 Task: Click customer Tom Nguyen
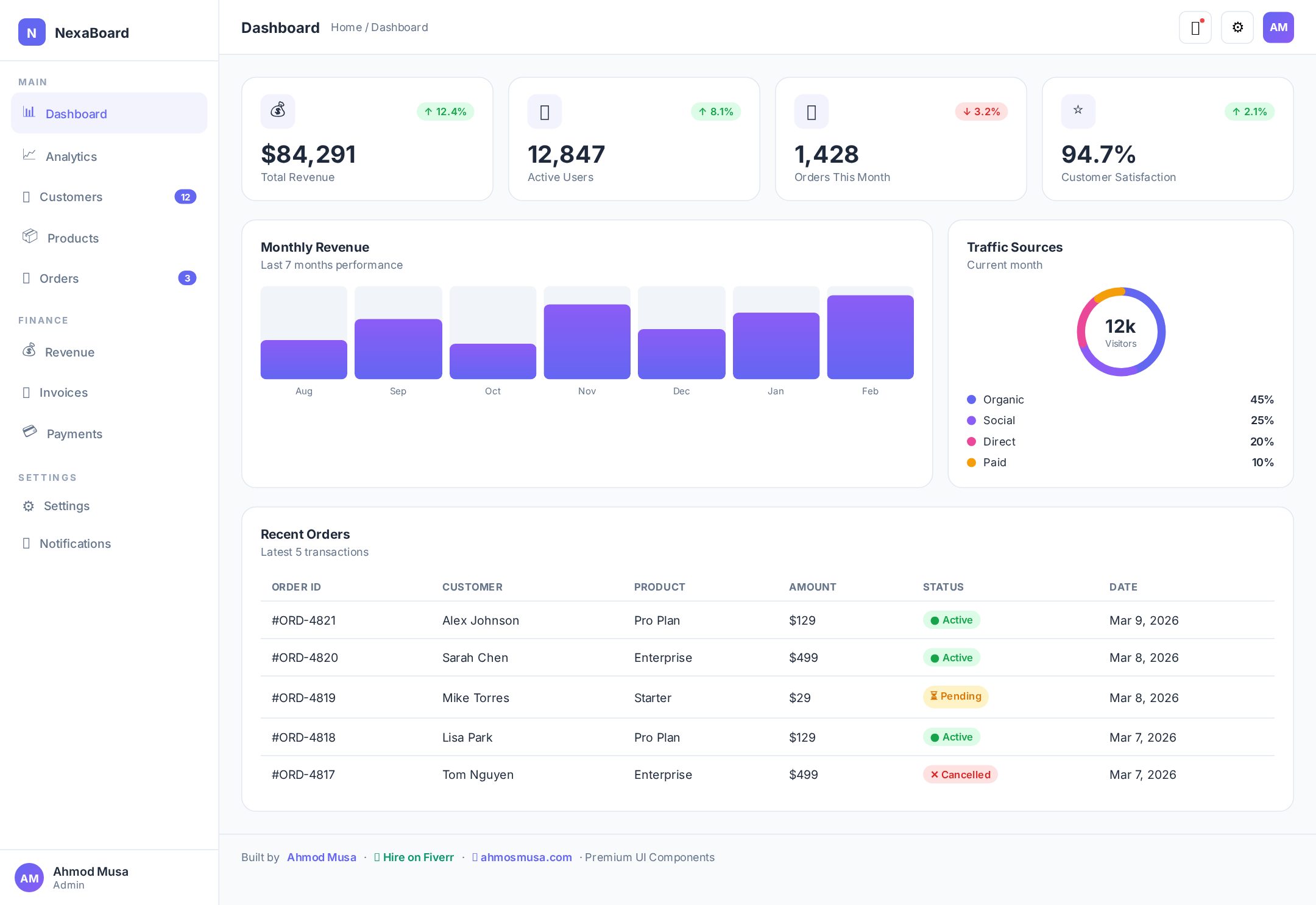478,775
